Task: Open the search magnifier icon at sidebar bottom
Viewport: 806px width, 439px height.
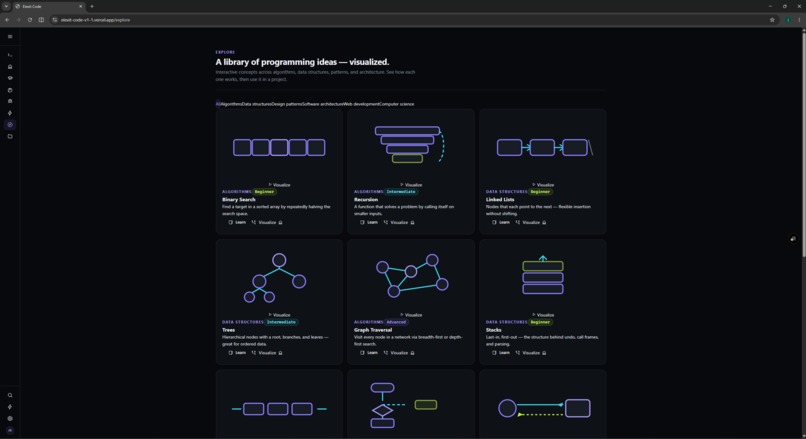Action: tap(10, 395)
